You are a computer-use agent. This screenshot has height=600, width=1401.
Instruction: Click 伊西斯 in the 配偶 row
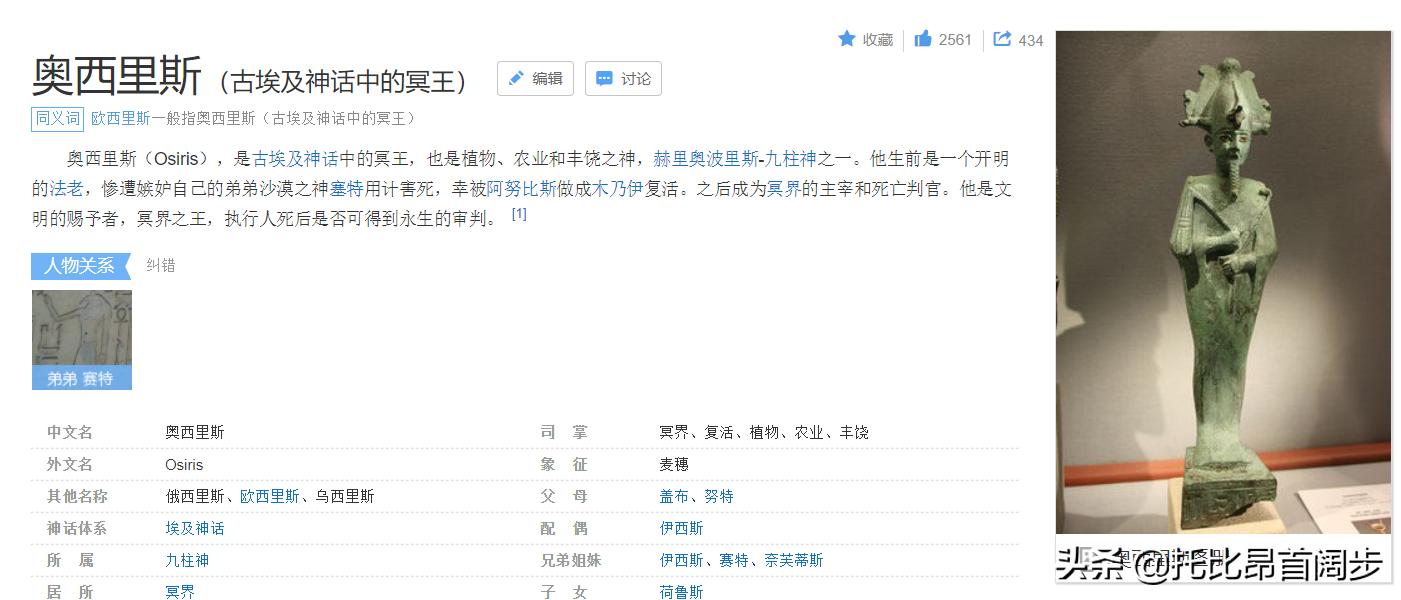pyautogui.click(x=681, y=527)
